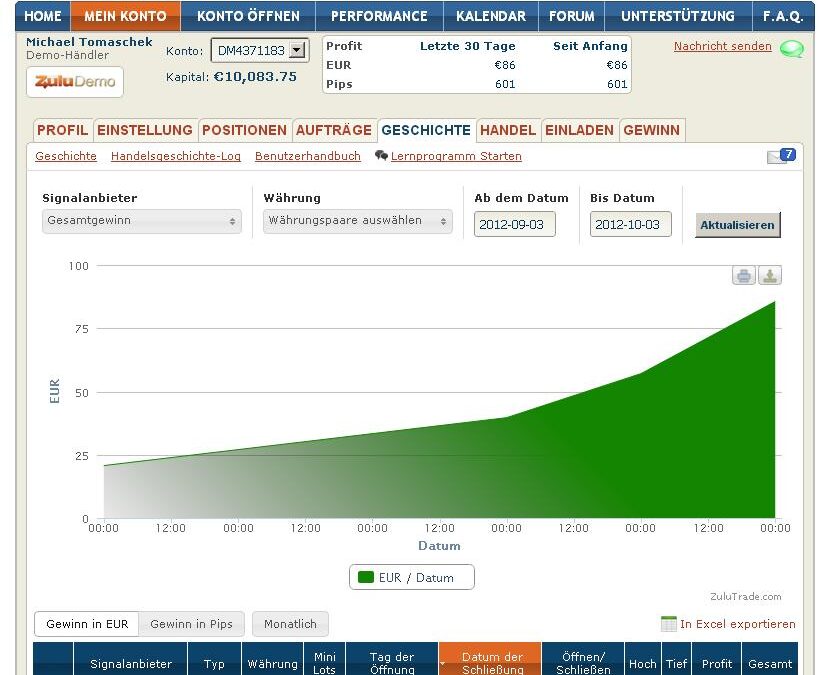Click the chart download icon

pos(769,276)
